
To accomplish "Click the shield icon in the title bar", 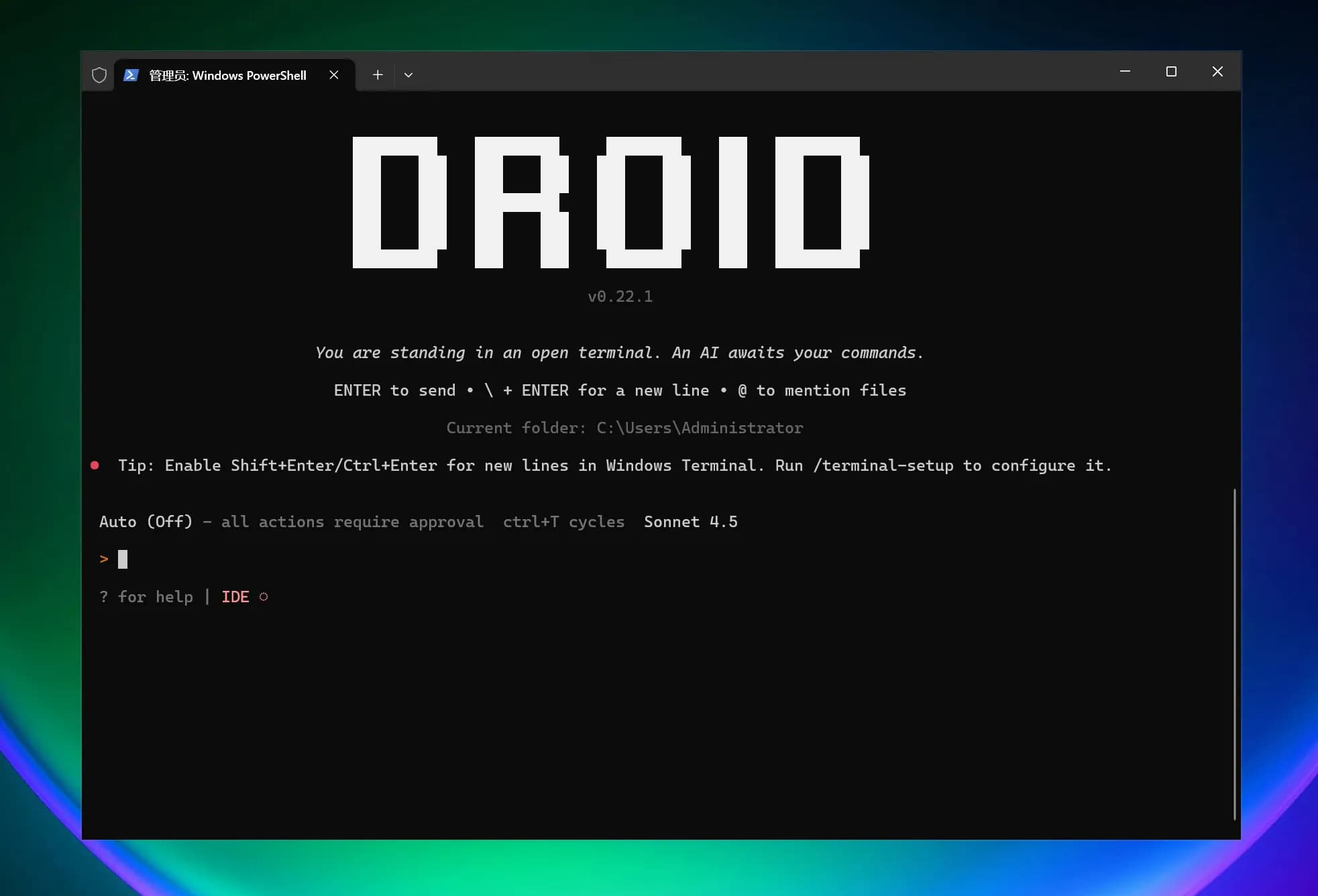I will coord(99,74).
